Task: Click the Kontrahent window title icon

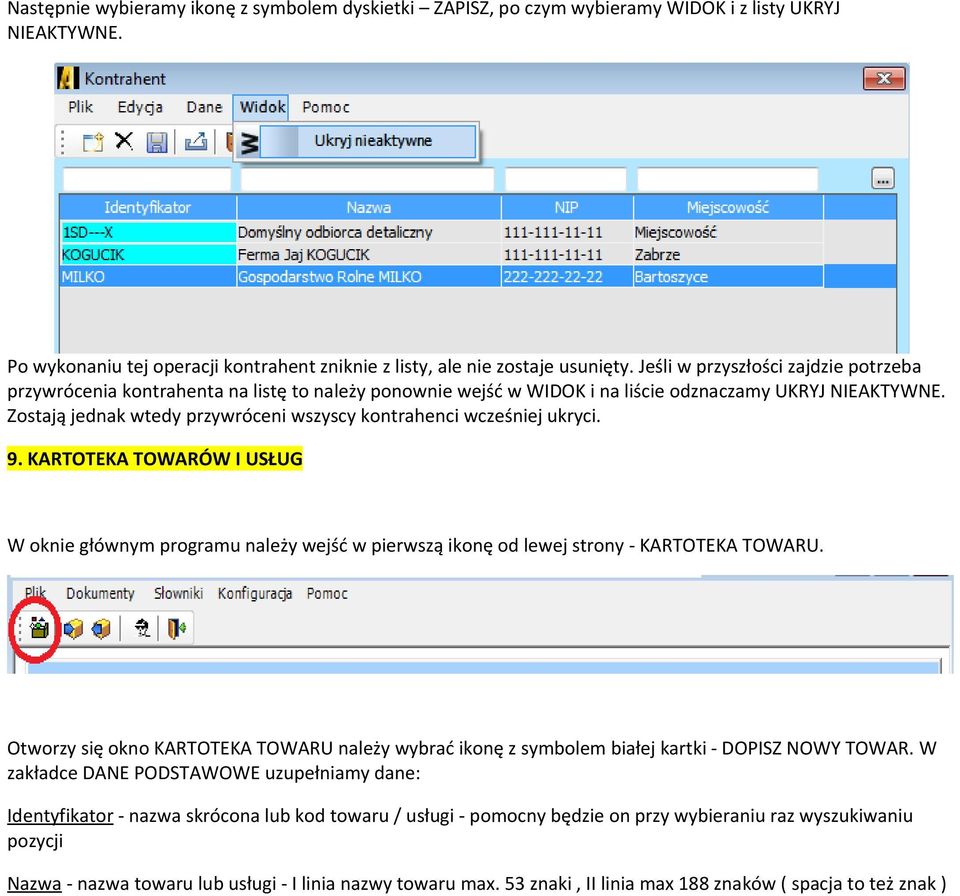Action: (67, 78)
